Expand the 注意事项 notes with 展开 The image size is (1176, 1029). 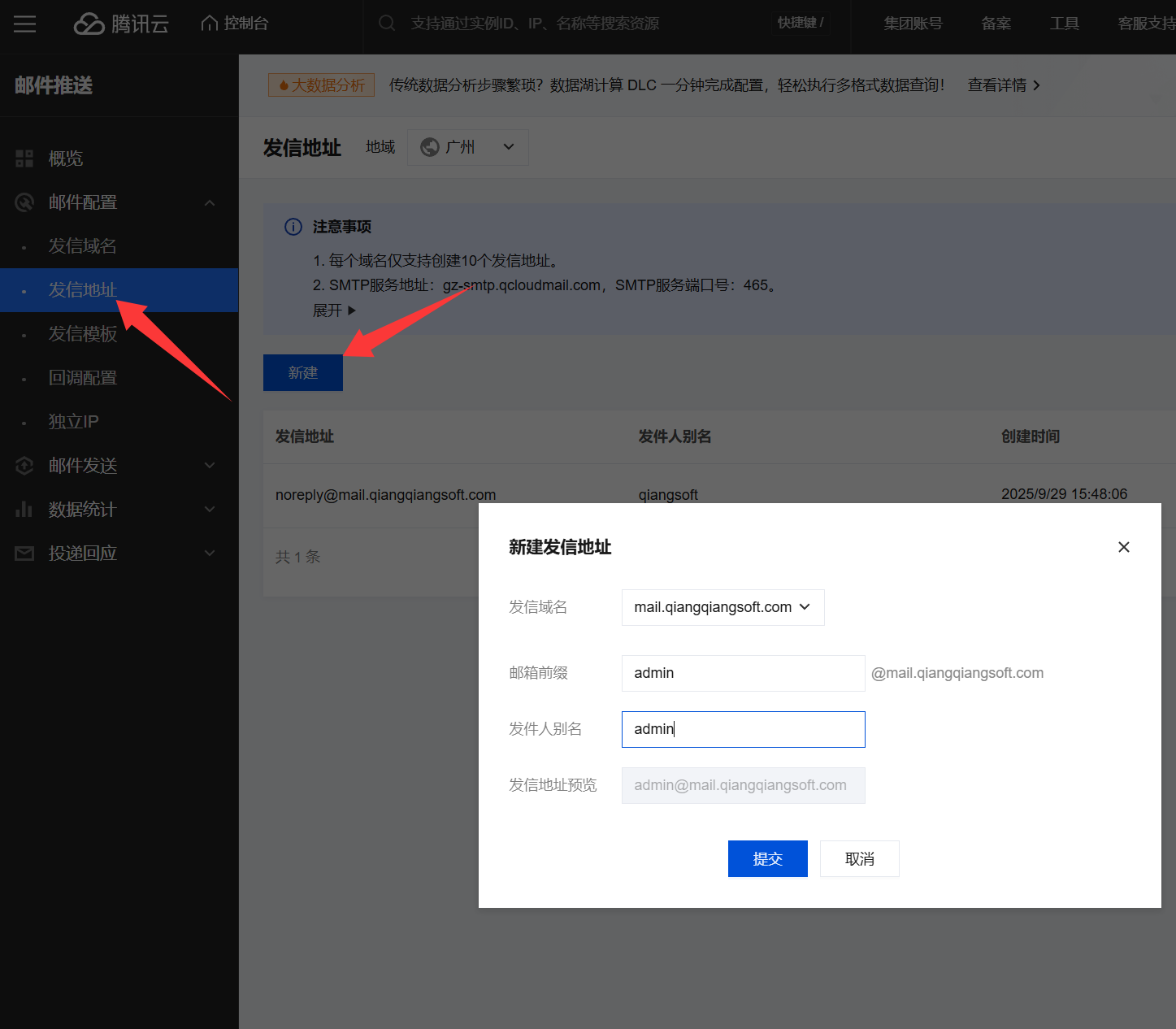tap(334, 310)
